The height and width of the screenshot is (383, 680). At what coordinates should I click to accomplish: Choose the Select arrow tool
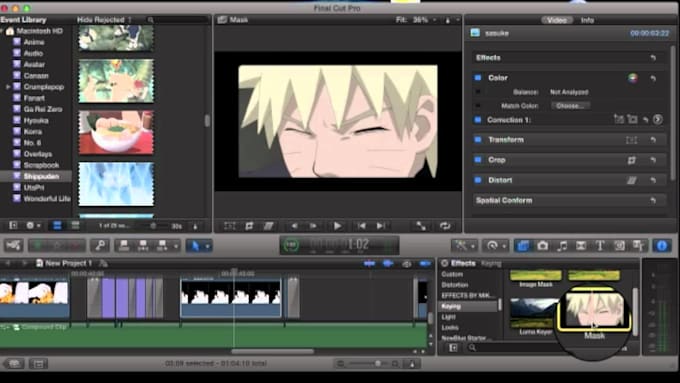point(195,246)
